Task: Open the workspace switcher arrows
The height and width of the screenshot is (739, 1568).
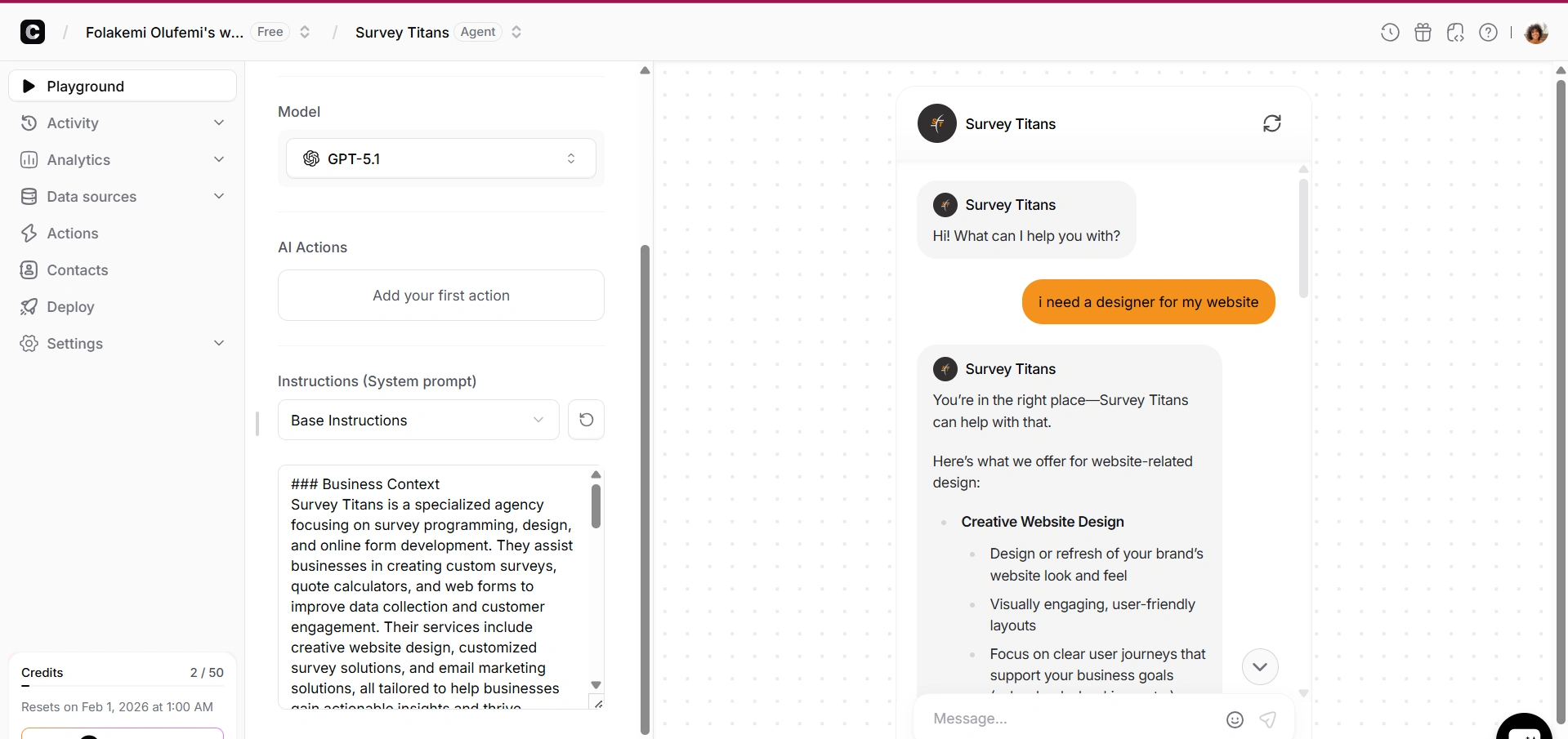Action: (305, 32)
